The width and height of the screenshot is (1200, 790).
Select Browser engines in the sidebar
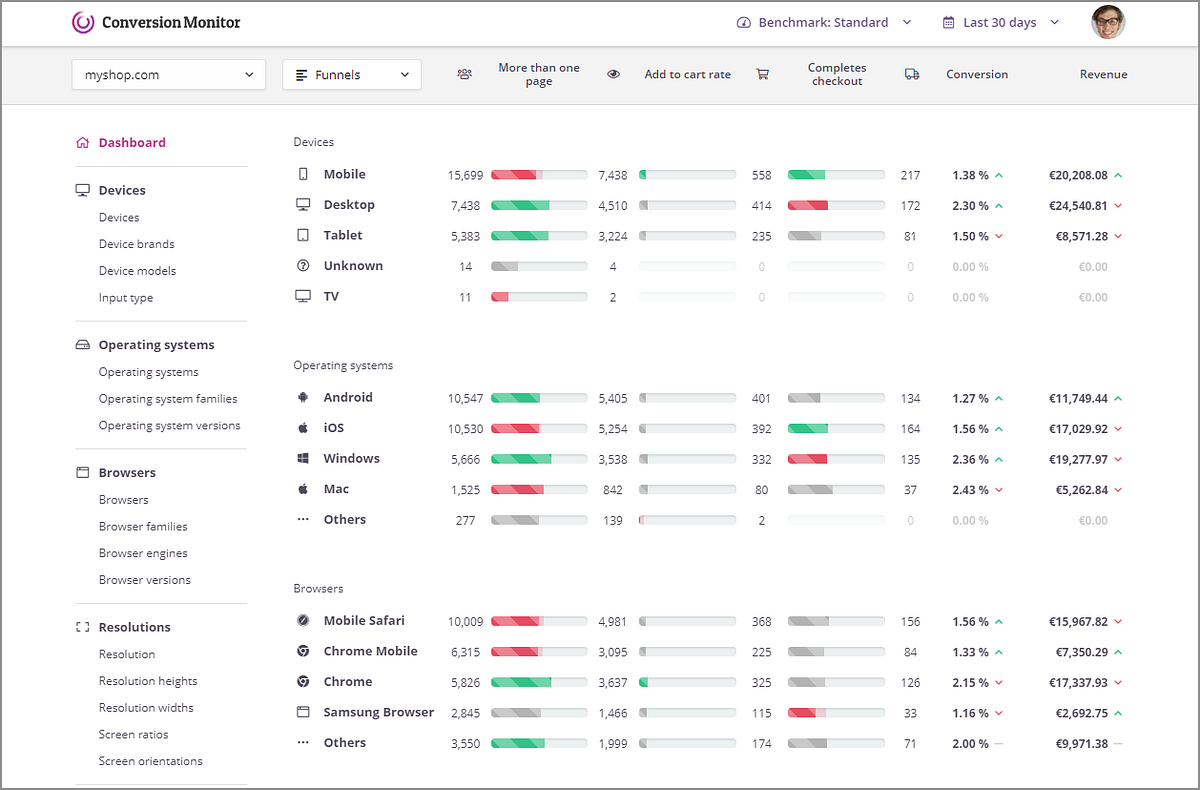click(x=143, y=552)
